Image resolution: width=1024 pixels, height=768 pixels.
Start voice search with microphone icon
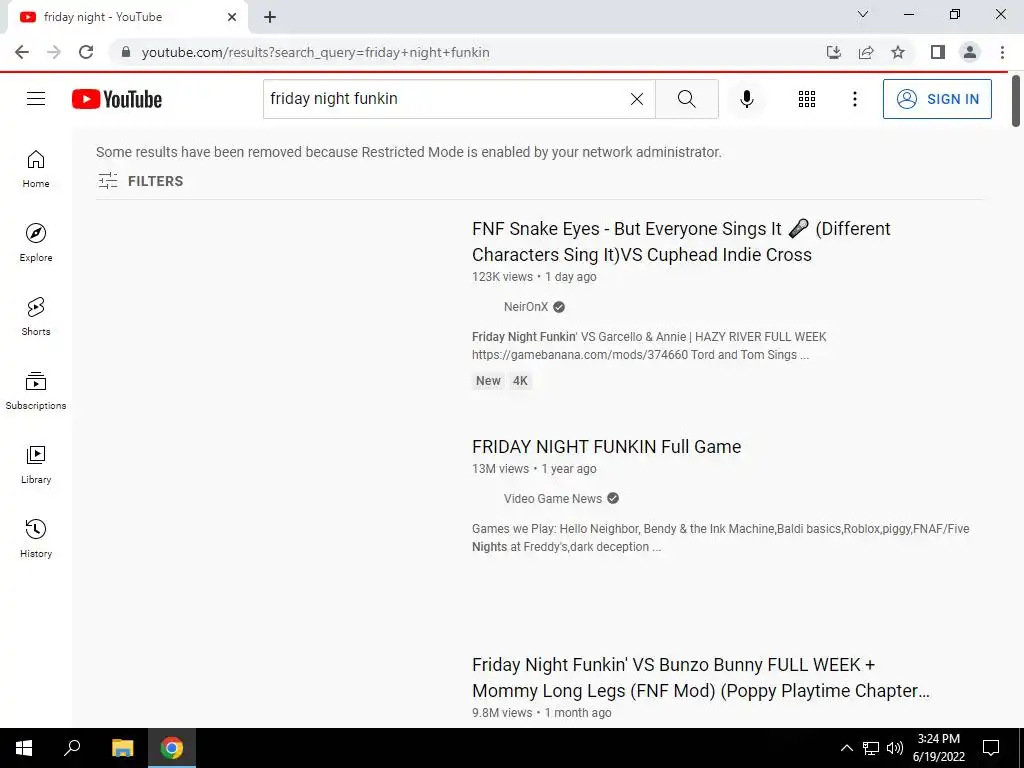pos(746,99)
